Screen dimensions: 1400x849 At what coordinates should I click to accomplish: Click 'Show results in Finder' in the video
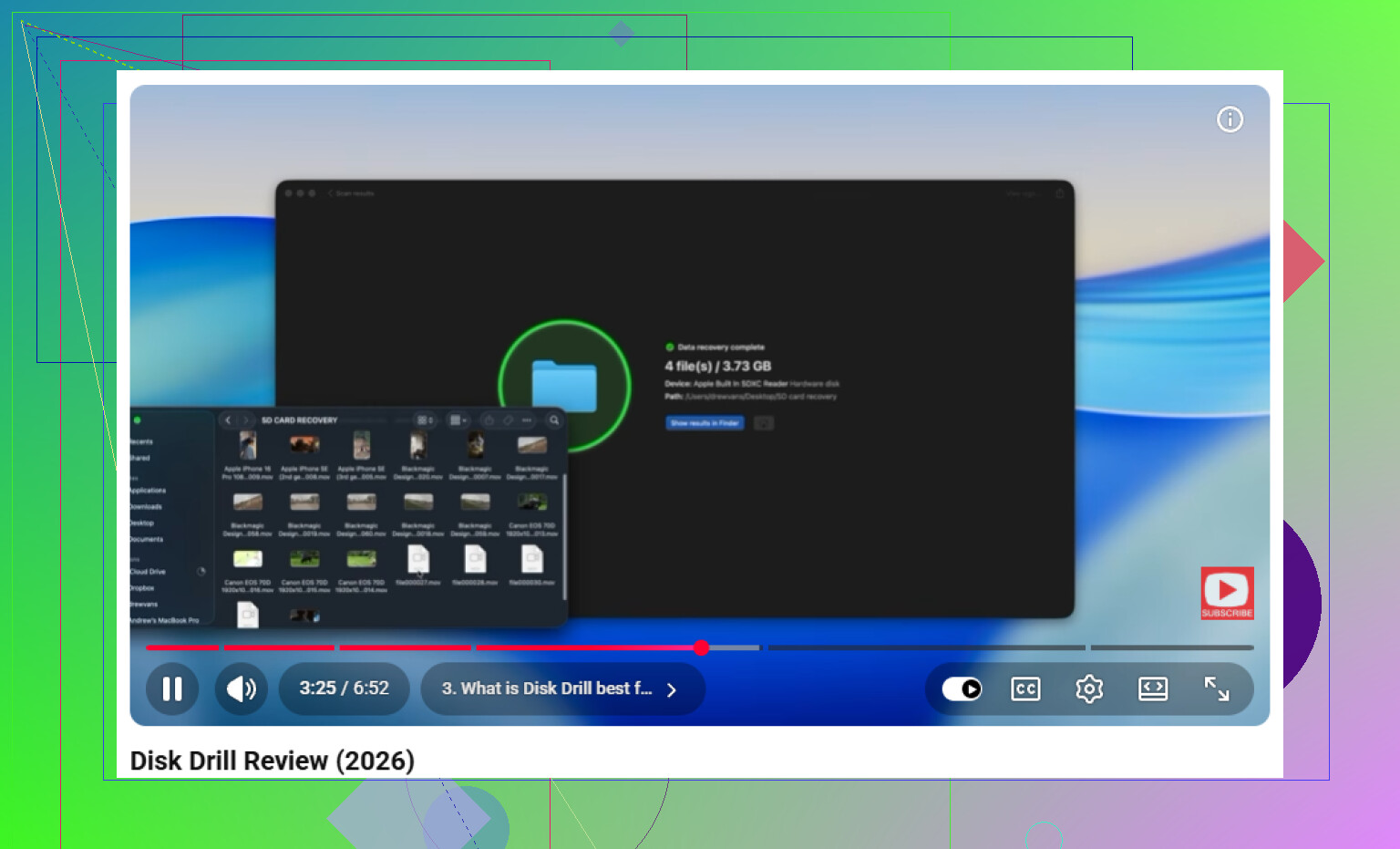[x=705, y=423]
